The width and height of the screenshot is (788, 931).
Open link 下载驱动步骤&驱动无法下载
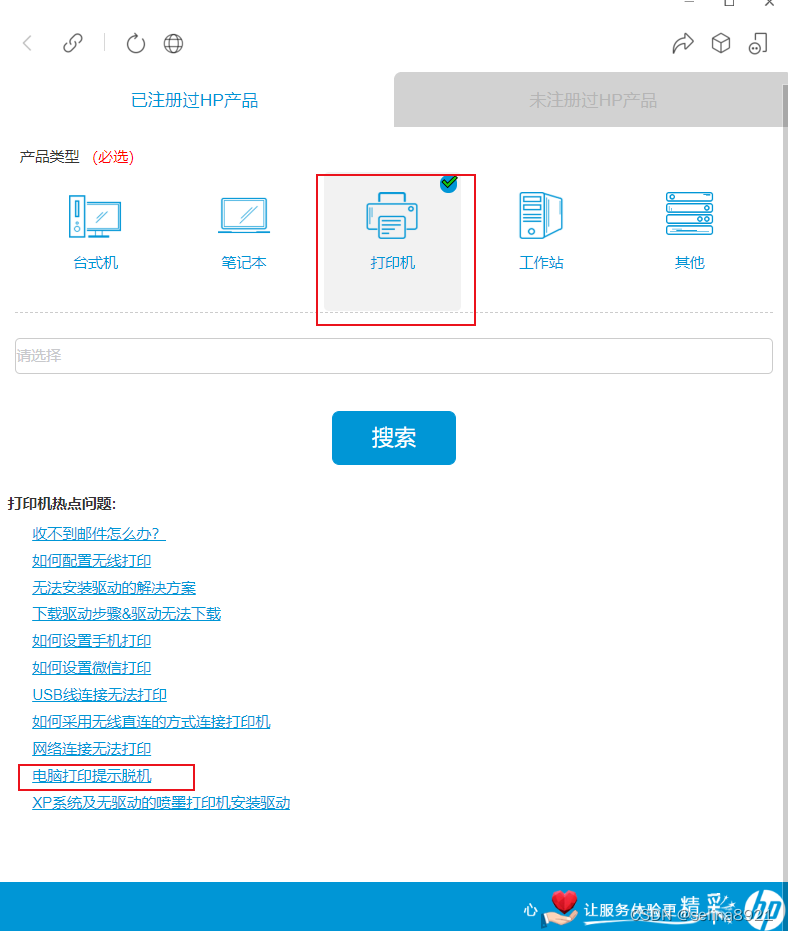[x=126, y=613]
